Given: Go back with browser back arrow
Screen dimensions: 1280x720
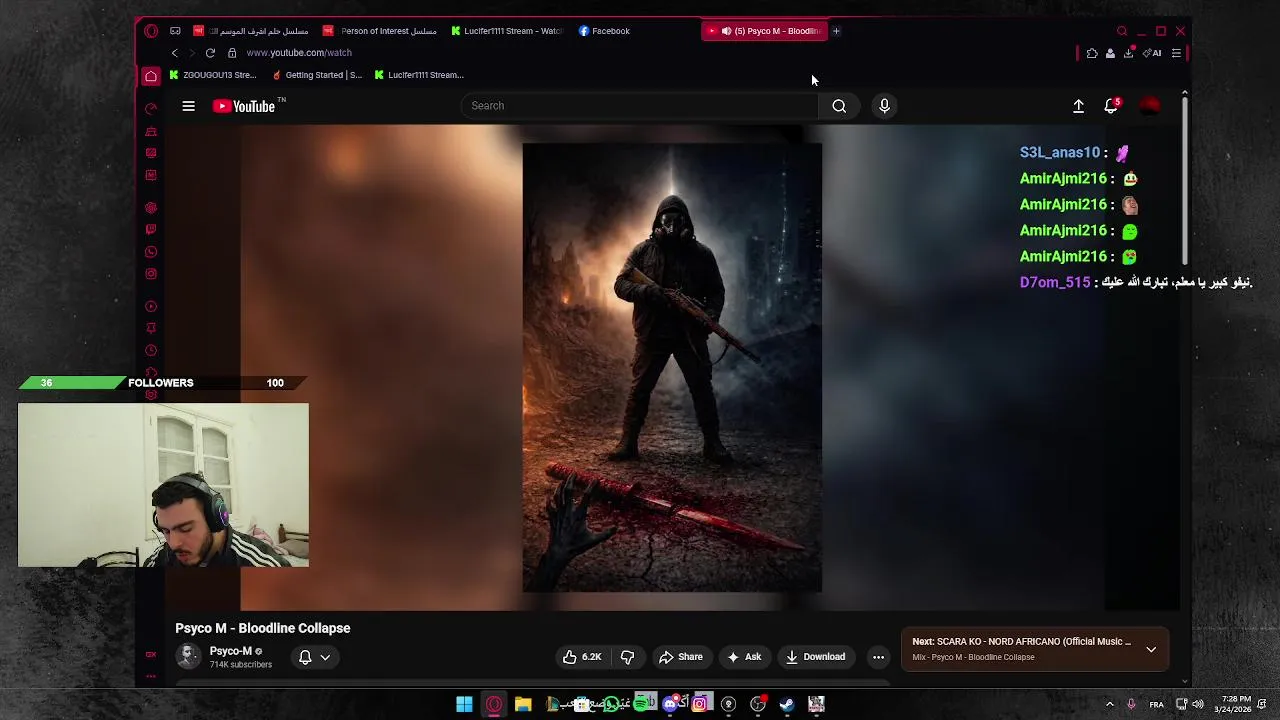Looking at the screenshot, I should click(175, 53).
